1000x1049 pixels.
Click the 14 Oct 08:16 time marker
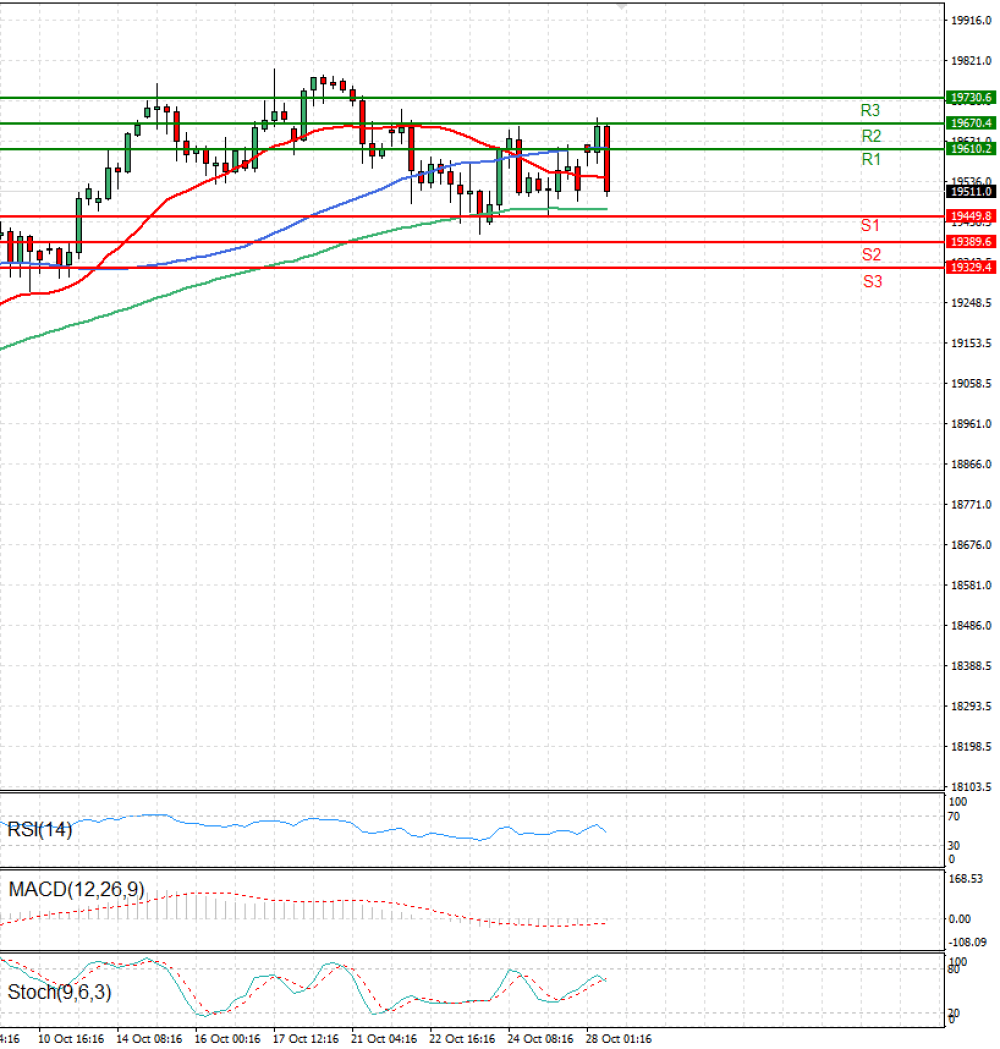148,1039
